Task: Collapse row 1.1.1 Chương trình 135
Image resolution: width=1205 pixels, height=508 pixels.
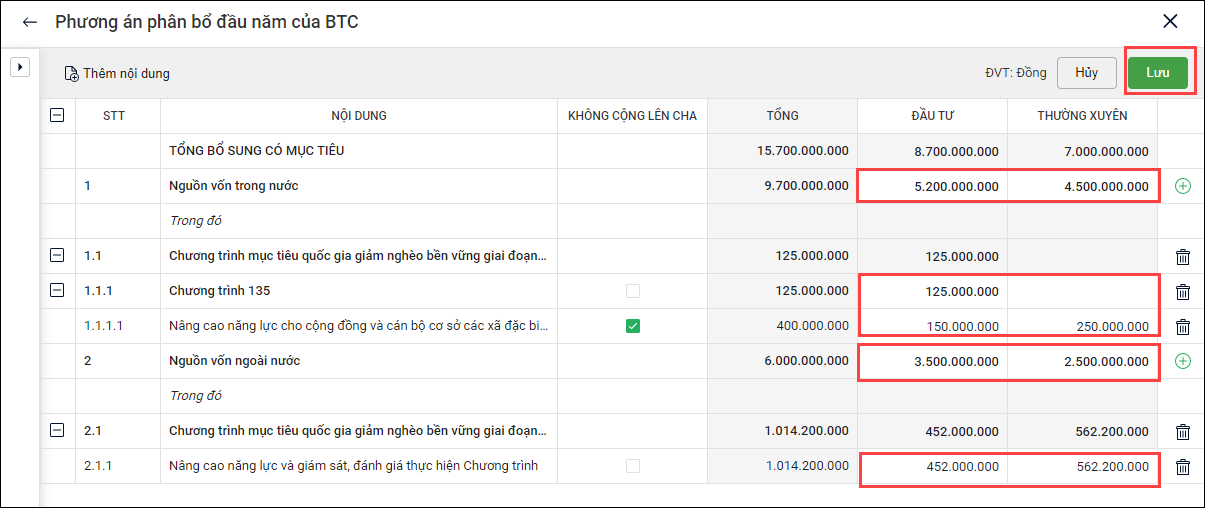Action: [x=57, y=291]
